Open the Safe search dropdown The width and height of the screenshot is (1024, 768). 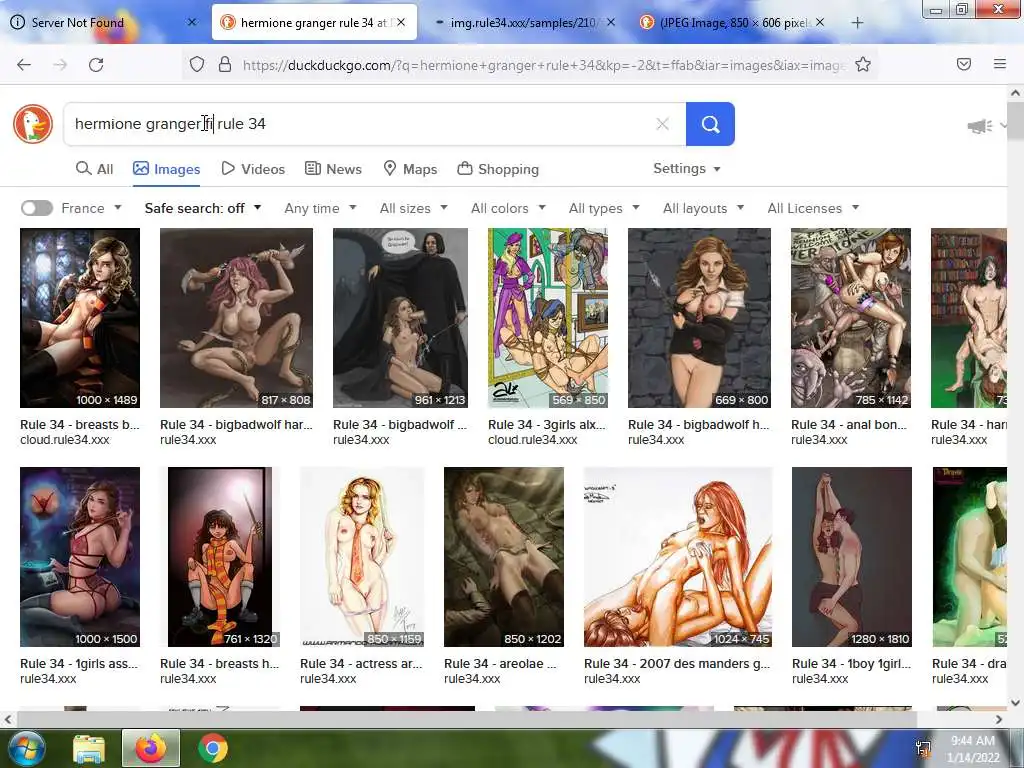tap(203, 208)
